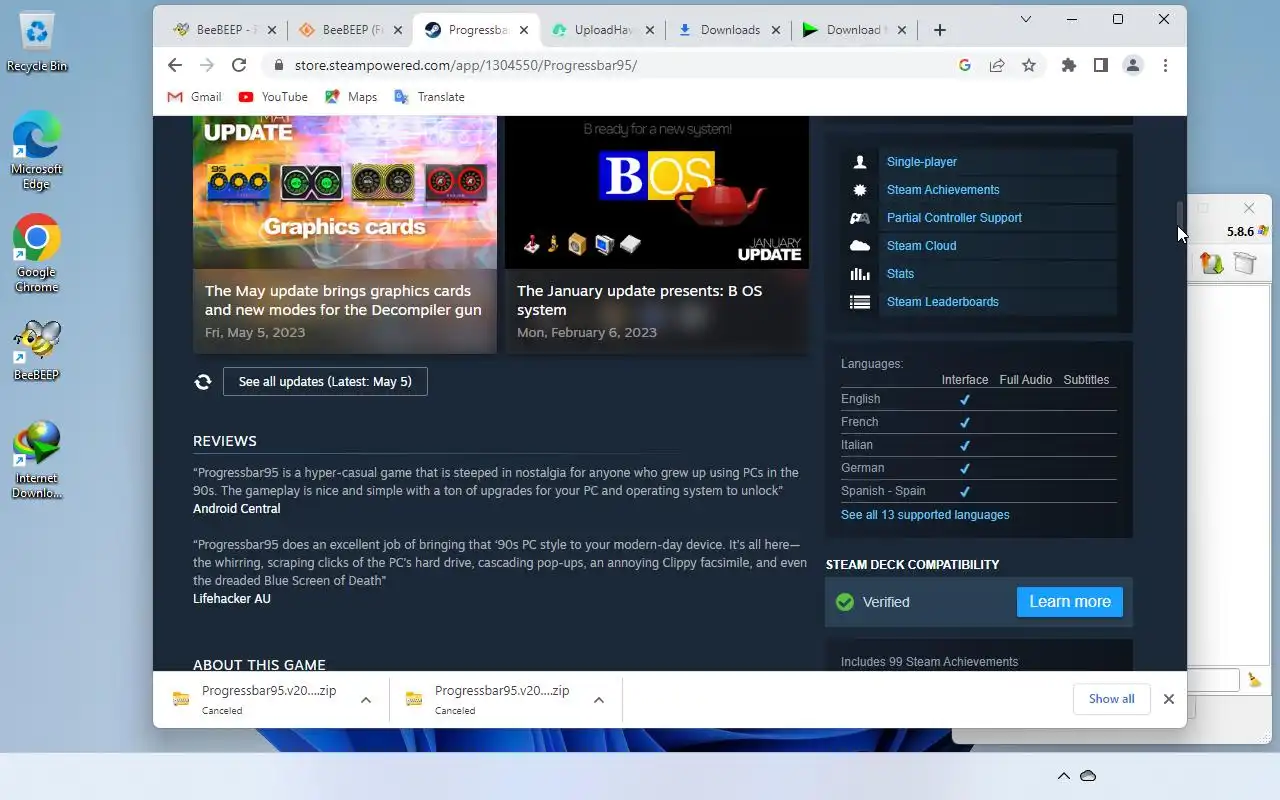Click Single-player person icon
The height and width of the screenshot is (800, 1280).
click(859, 162)
